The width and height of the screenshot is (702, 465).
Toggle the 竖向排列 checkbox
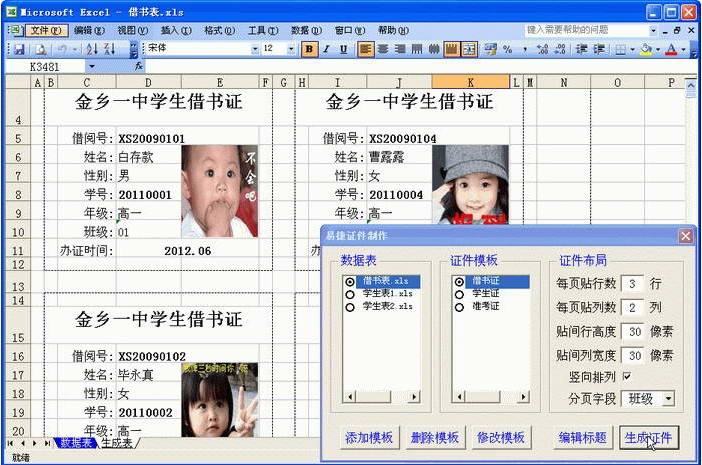point(627,376)
